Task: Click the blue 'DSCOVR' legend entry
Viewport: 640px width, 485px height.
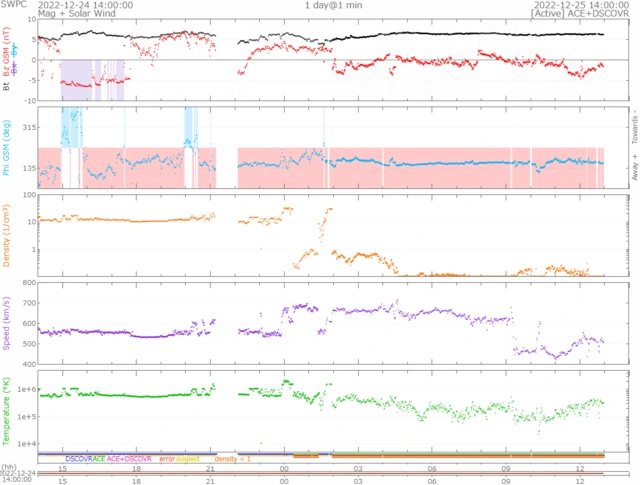Action: tap(80, 458)
